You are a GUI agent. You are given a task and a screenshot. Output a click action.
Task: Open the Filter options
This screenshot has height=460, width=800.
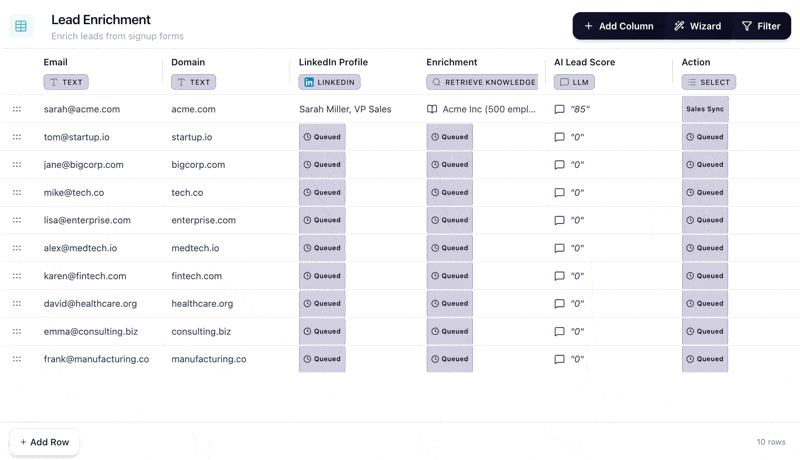(x=760, y=26)
